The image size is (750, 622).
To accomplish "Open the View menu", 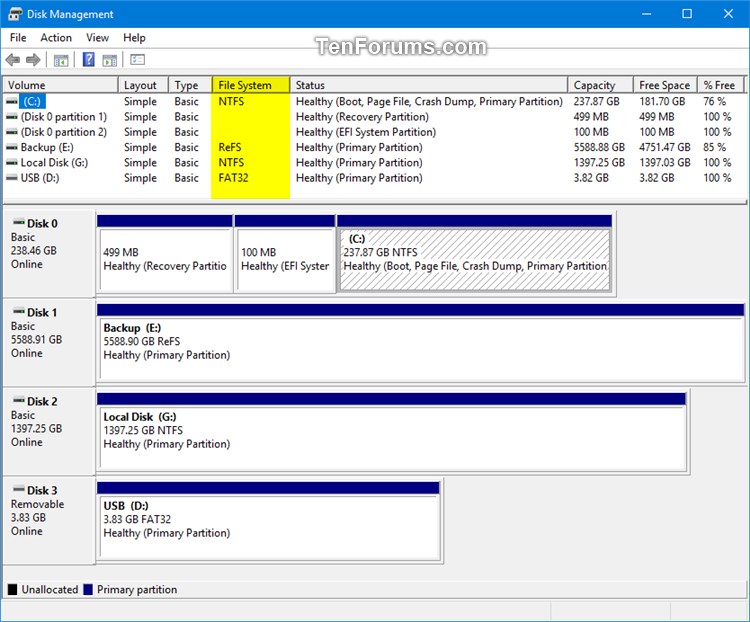I will coord(97,38).
